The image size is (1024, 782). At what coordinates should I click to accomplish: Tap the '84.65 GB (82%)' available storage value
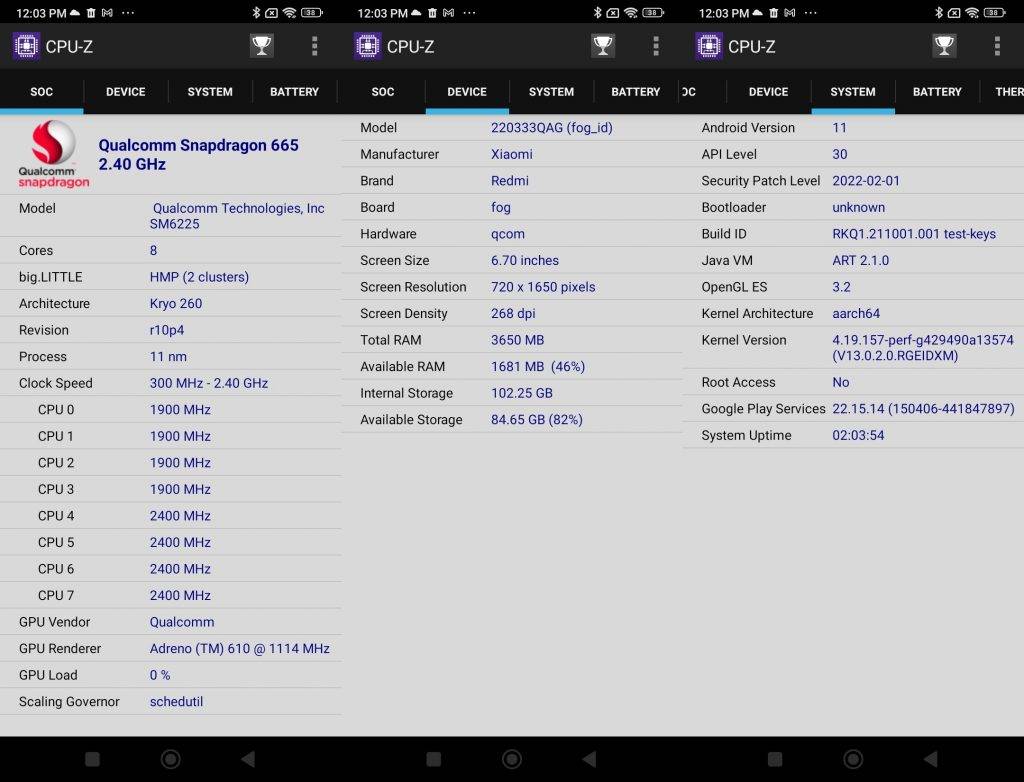click(537, 420)
